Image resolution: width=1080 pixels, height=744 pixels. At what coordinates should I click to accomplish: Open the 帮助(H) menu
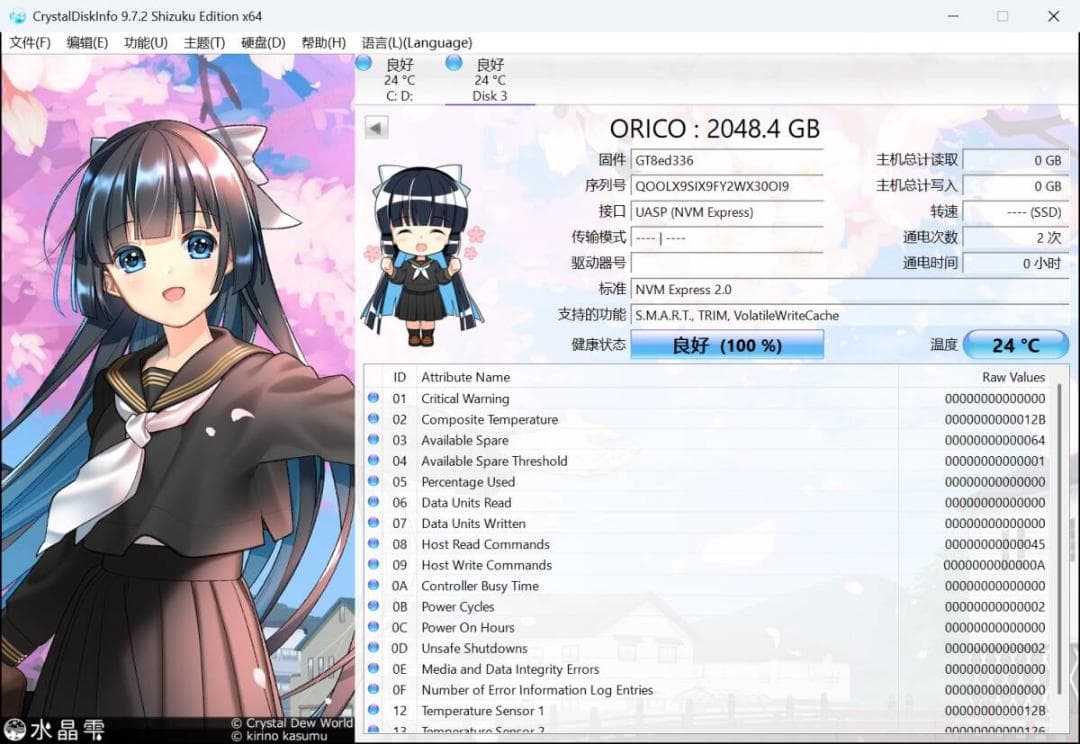point(323,43)
